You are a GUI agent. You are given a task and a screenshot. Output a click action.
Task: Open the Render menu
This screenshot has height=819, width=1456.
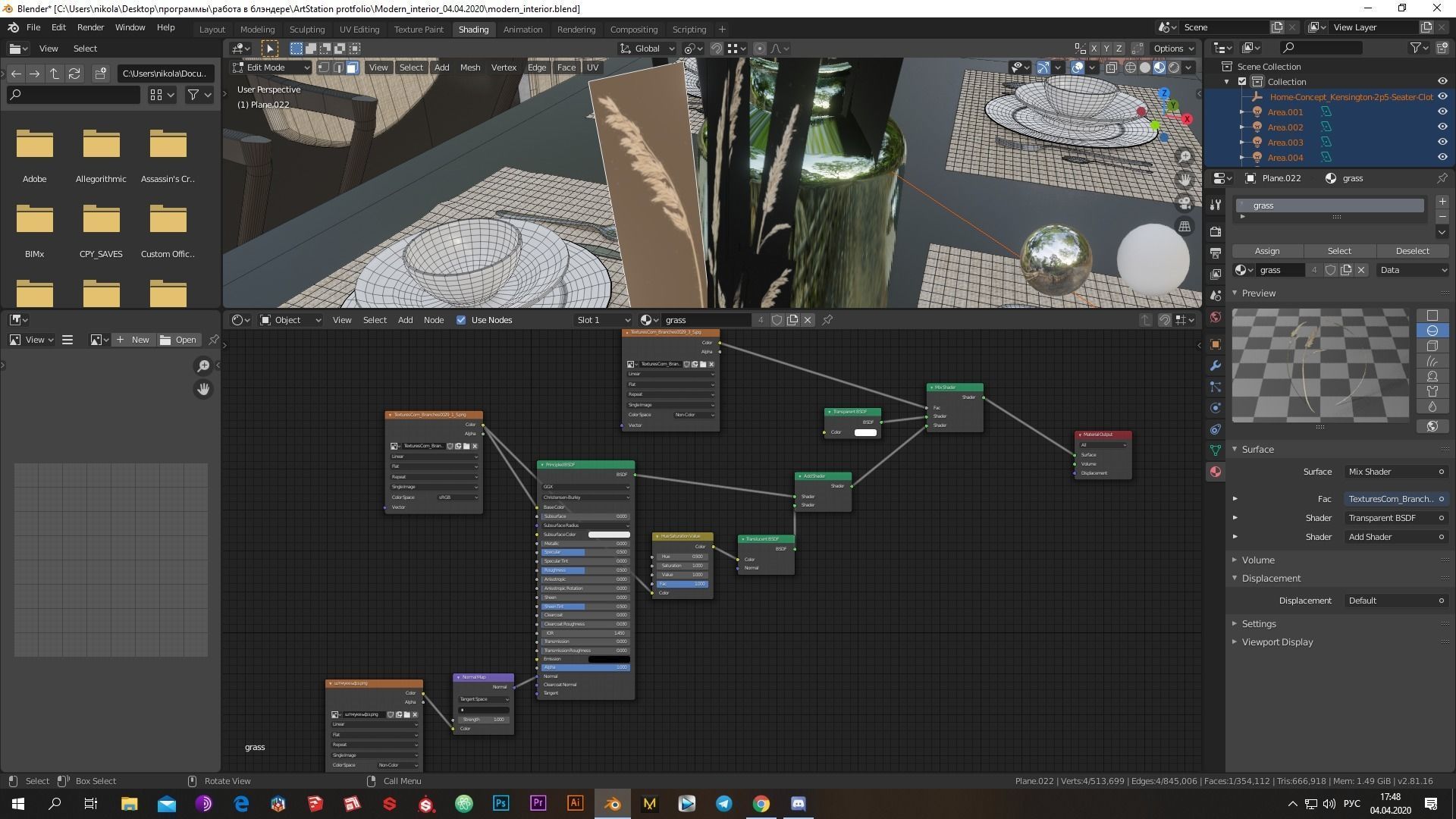90,27
